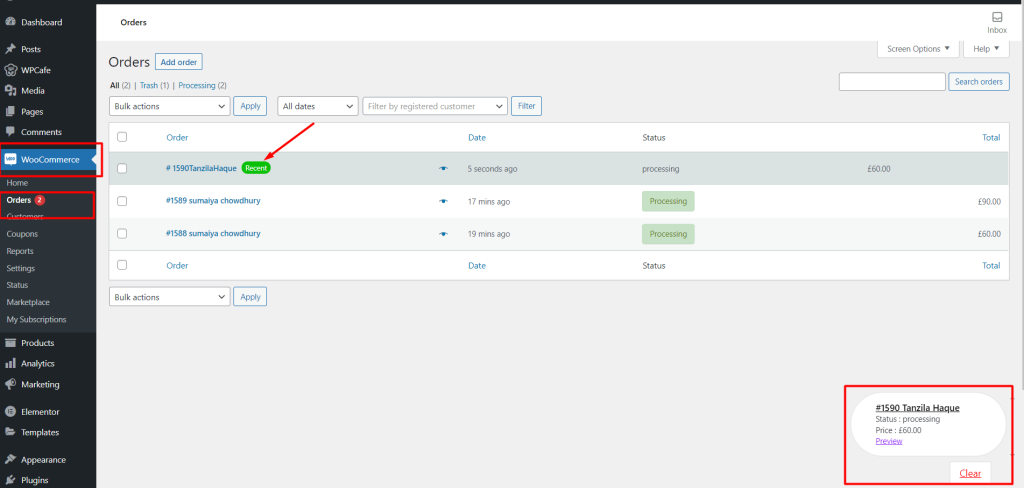
Task: Click the Products box icon
Action: [x=10, y=343]
